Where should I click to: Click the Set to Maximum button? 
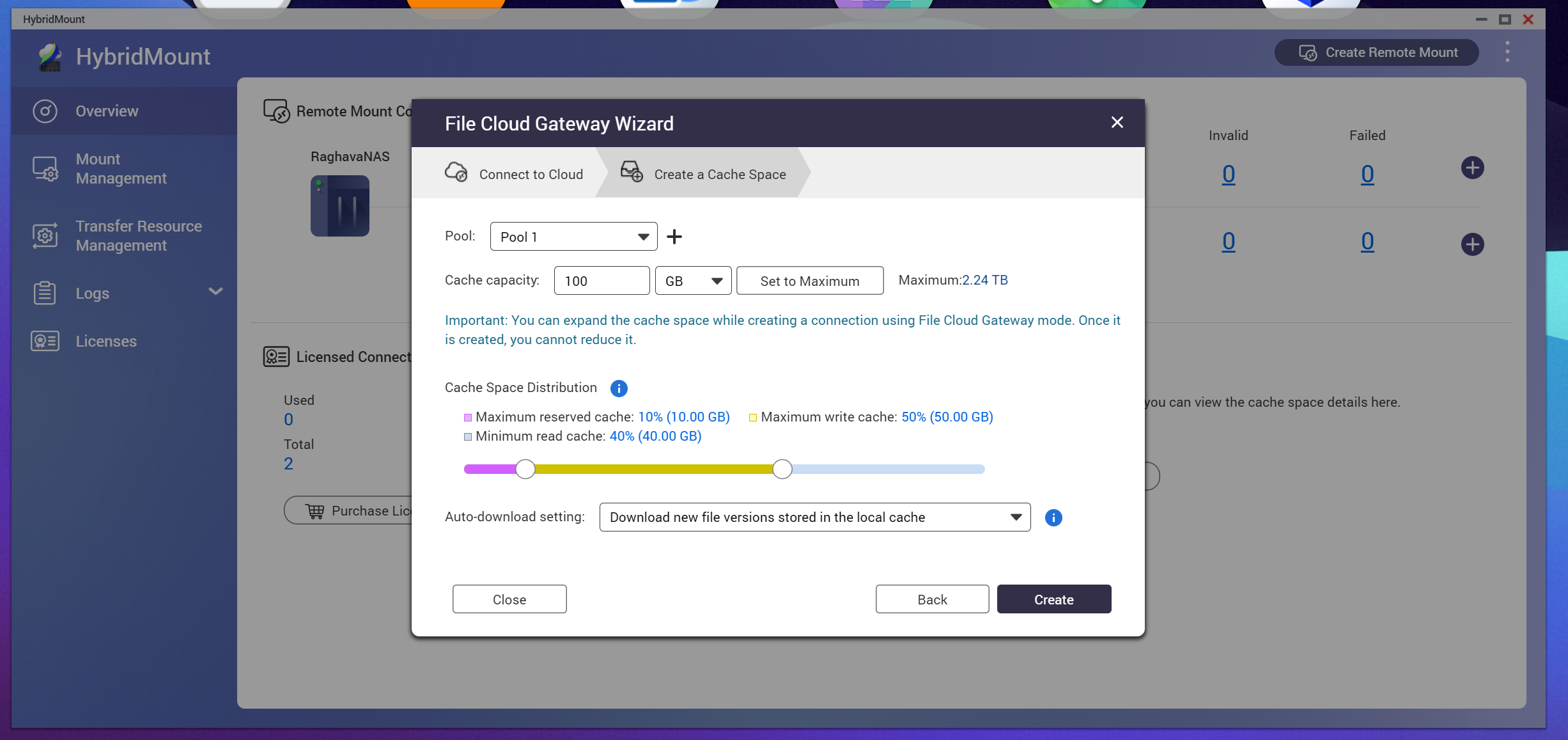coord(810,281)
